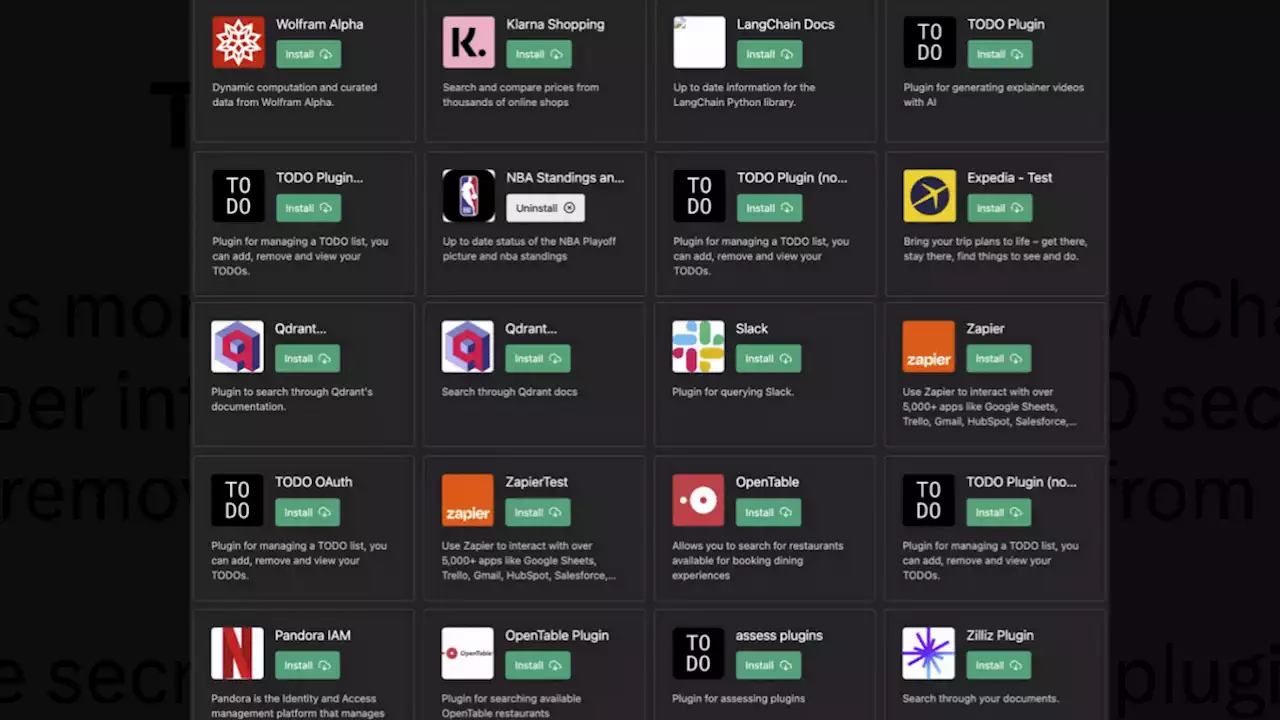Click the Zilliz Plugin starburst logo
Image resolution: width=1280 pixels, height=720 pixels.
928,654
